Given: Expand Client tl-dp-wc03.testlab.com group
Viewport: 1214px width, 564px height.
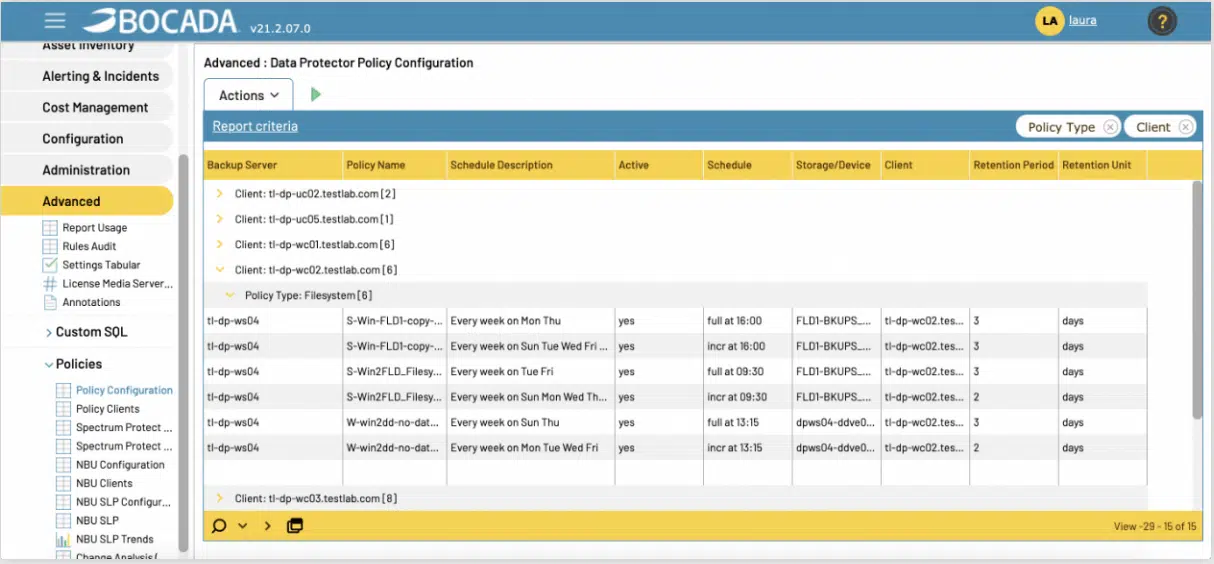Looking at the screenshot, I should pos(220,498).
